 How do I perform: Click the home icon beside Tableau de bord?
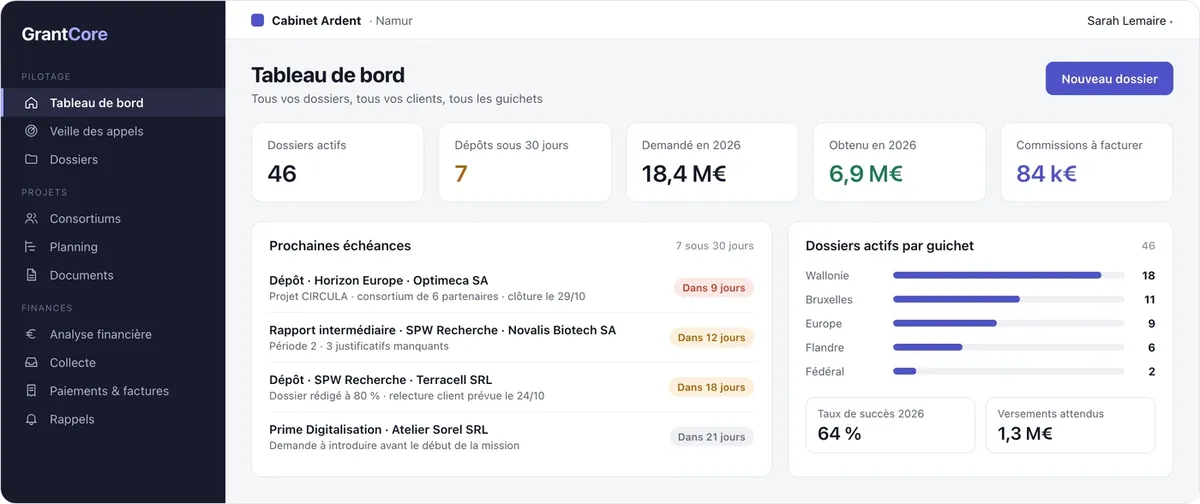tap(31, 103)
